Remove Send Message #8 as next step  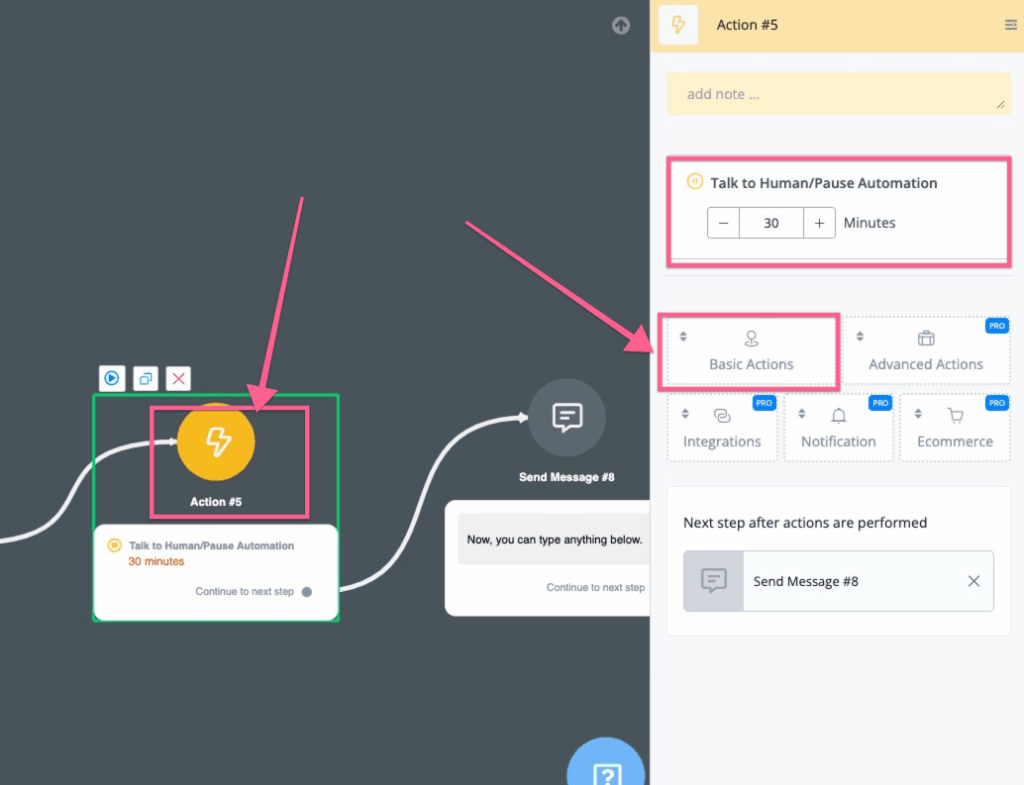tap(974, 581)
